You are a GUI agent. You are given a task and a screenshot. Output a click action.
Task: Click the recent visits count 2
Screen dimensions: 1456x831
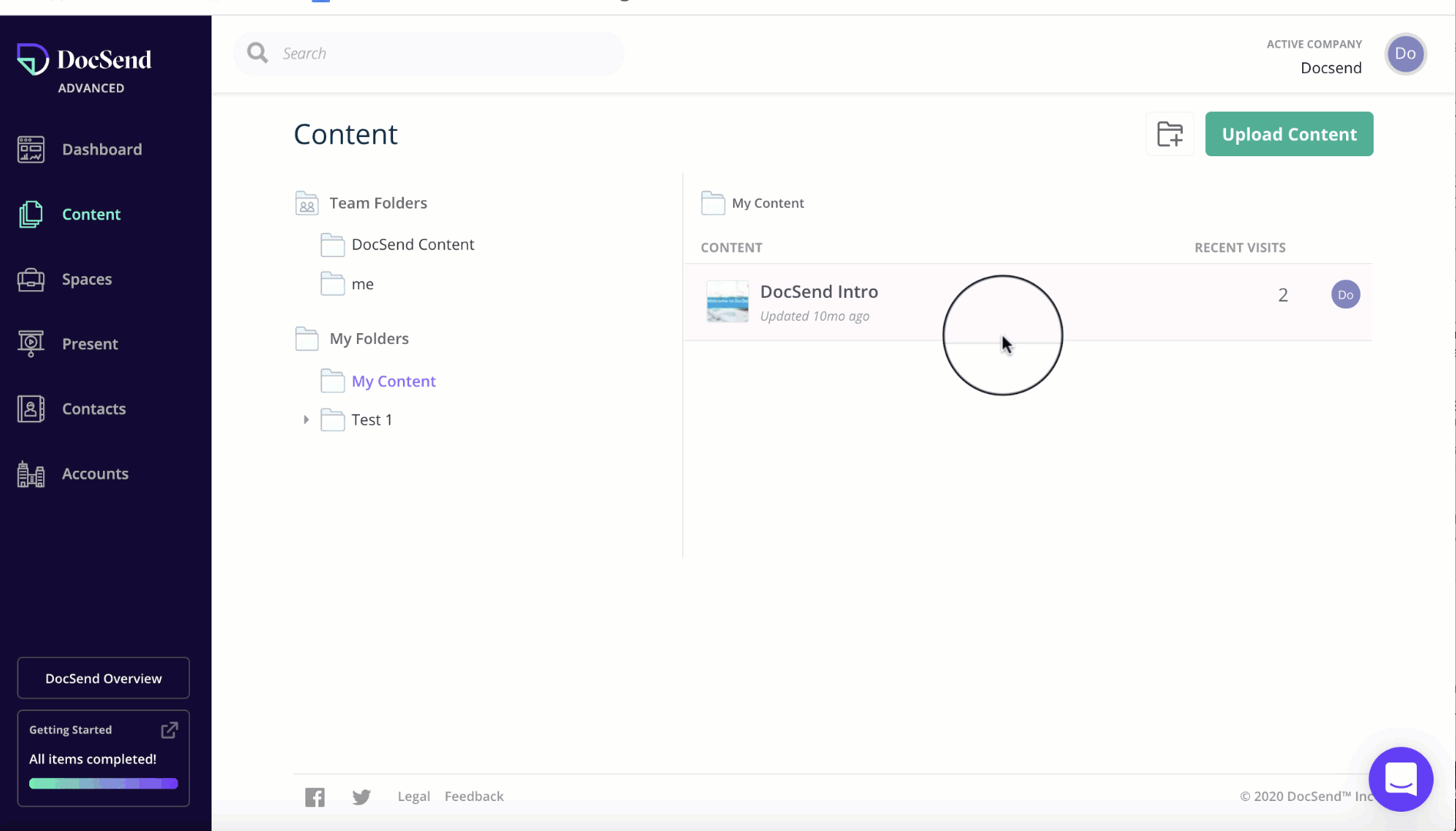point(1283,295)
